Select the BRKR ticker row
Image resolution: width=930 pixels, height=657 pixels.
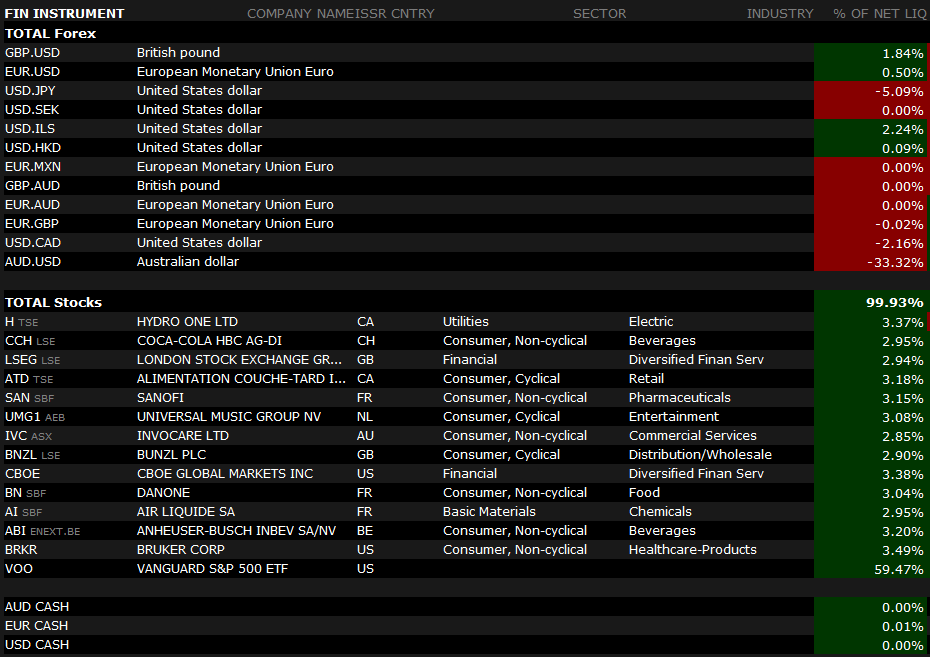click(465, 550)
